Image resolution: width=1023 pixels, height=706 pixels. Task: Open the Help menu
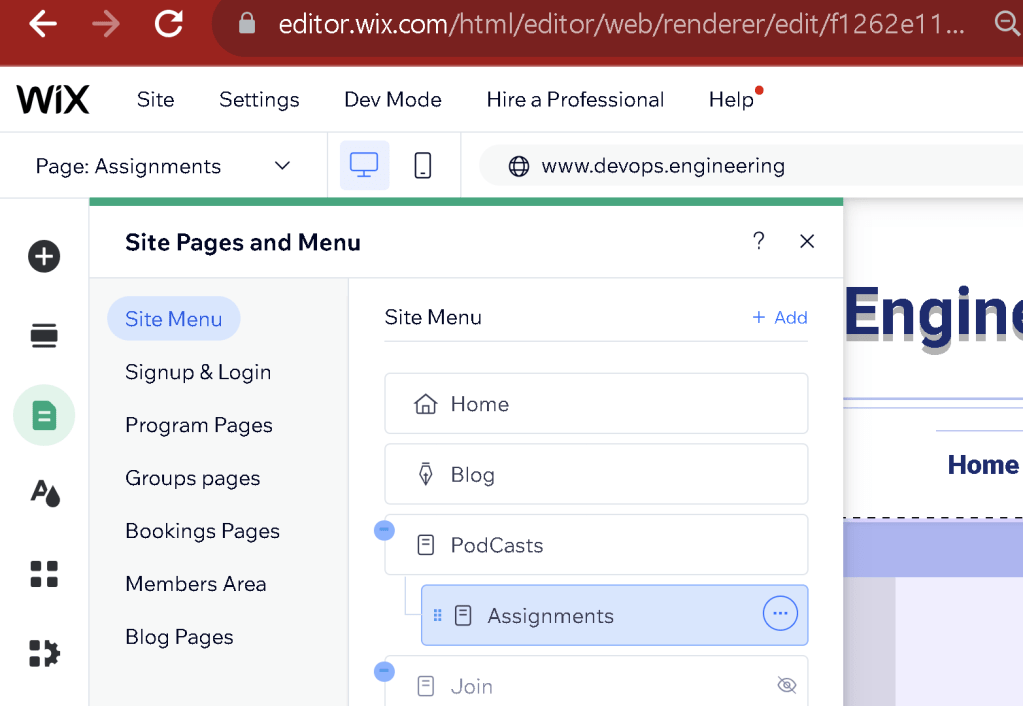coord(731,99)
